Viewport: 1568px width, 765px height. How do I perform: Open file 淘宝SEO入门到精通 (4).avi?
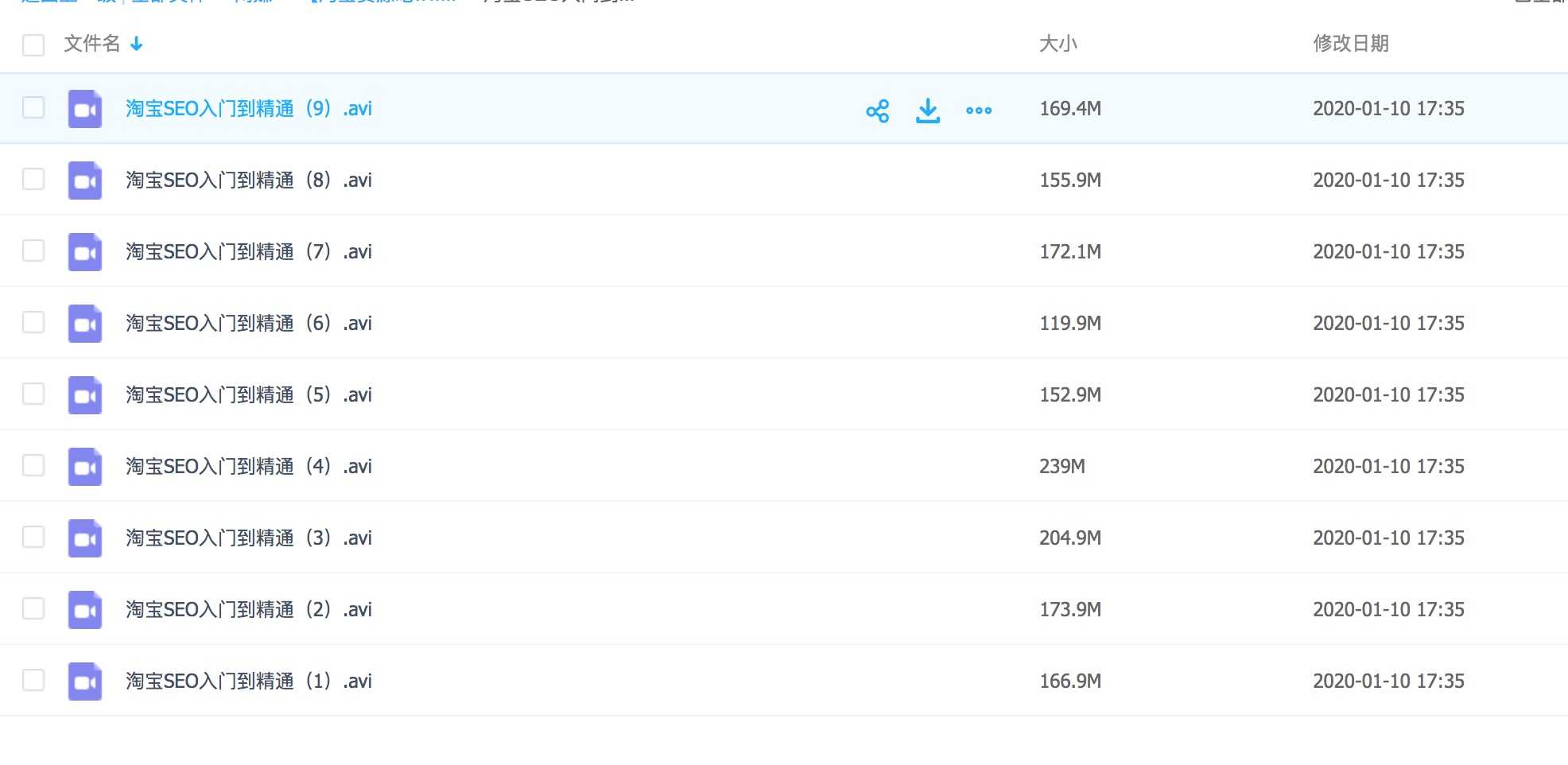pos(249,467)
